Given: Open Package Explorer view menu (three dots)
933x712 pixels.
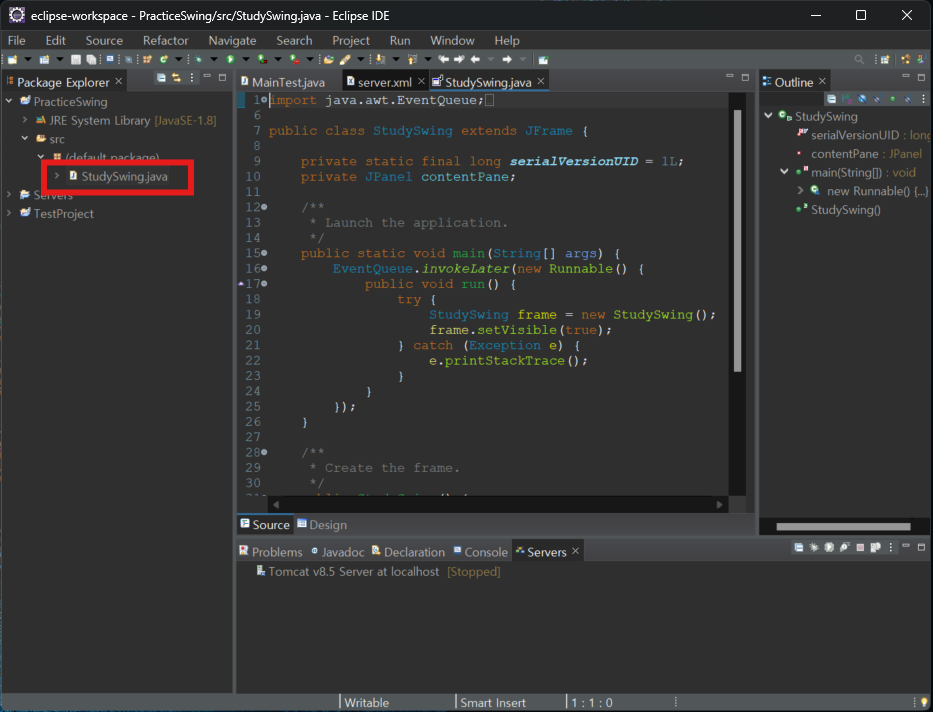Looking at the screenshot, I should [x=192, y=78].
